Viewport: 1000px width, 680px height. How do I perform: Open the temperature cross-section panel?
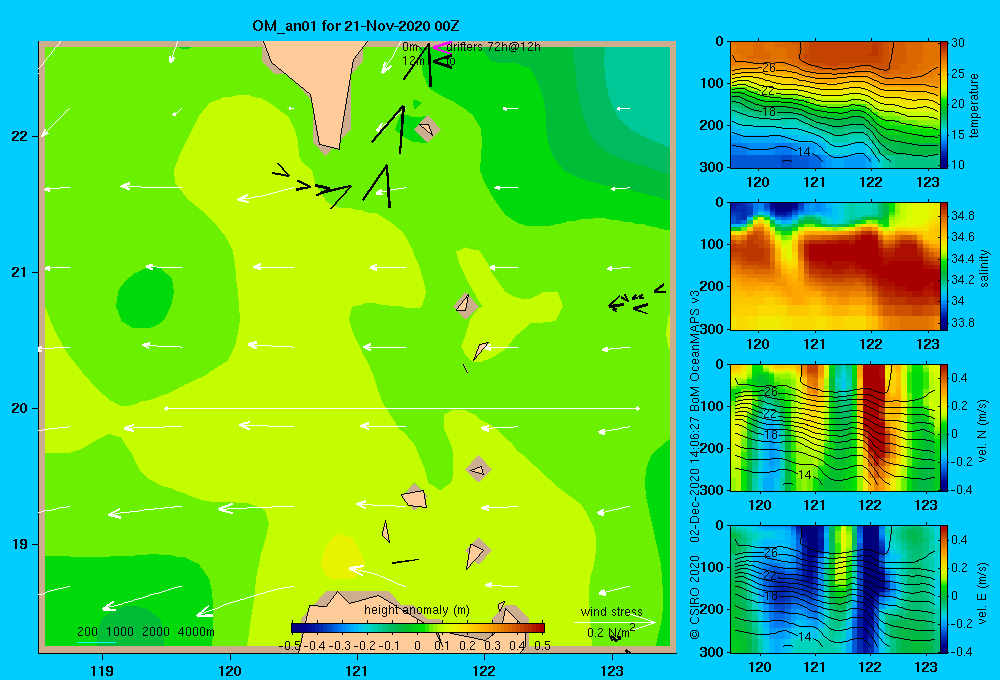pos(835,105)
